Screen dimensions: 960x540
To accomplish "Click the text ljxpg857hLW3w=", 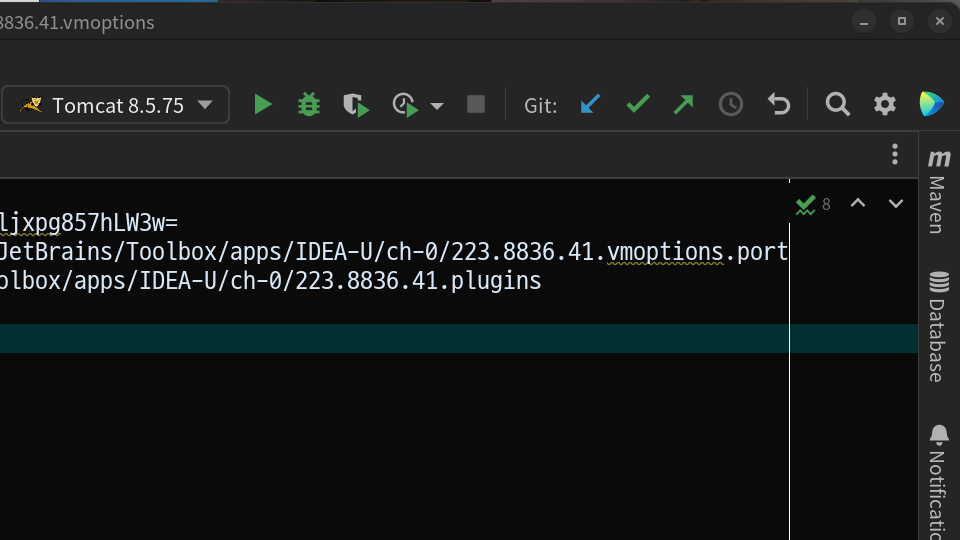I will pyautogui.click(x=89, y=223).
